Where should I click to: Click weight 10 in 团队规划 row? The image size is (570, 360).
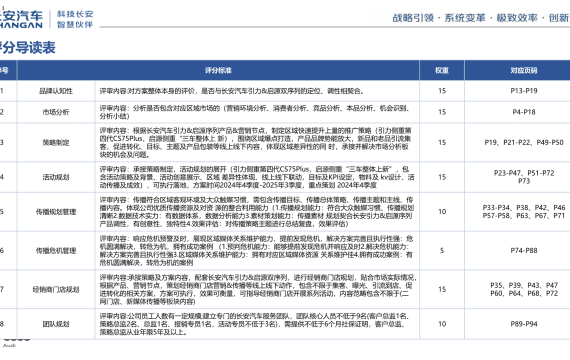point(442,324)
